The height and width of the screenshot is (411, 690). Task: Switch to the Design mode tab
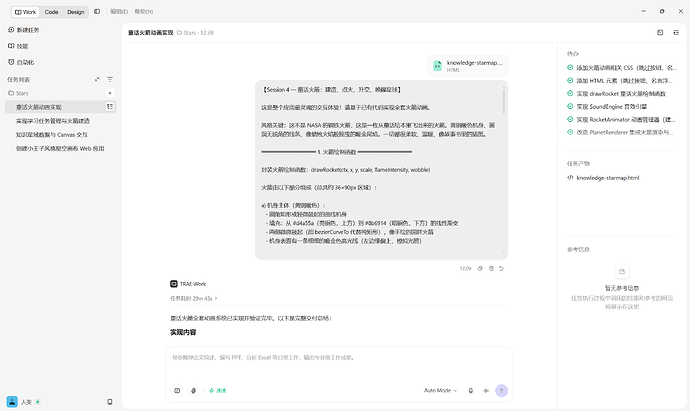point(76,12)
